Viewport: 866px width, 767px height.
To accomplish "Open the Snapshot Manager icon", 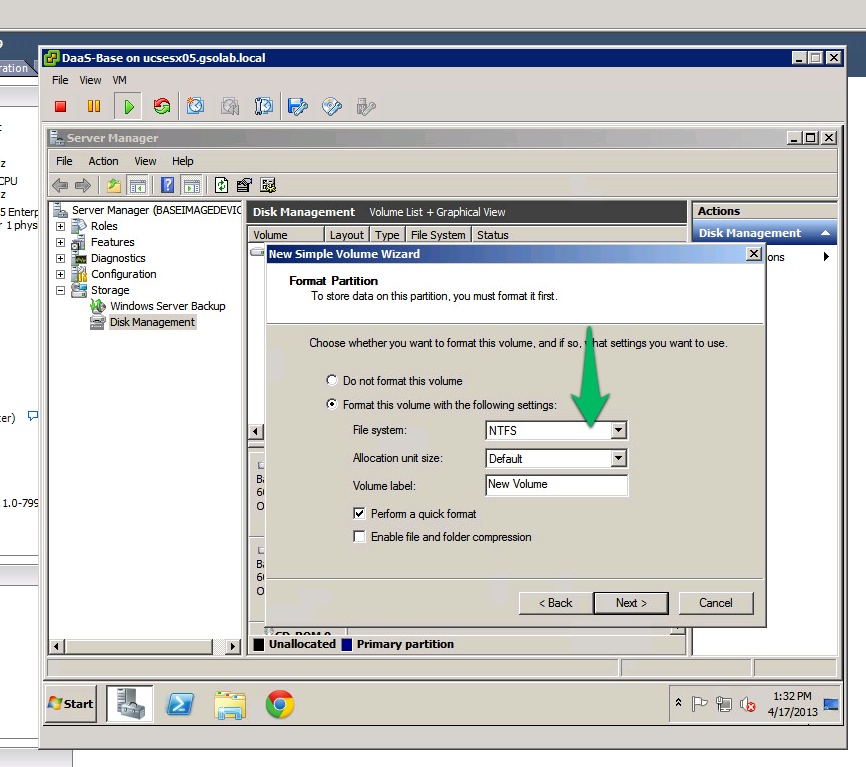I will click(x=263, y=106).
